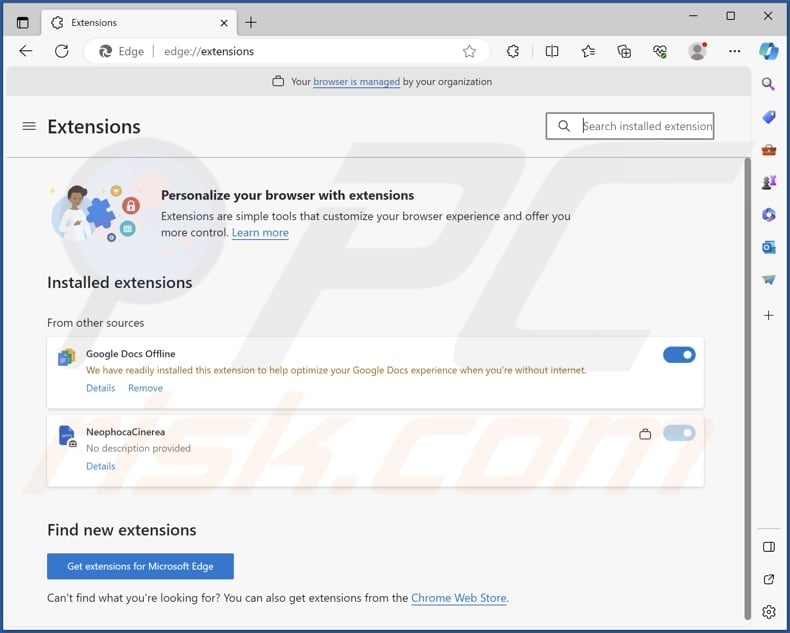Image resolution: width=790 pixels, height=633 pixels.
Task: Open the sidebar Shopping tag icon
Action: 768,117
